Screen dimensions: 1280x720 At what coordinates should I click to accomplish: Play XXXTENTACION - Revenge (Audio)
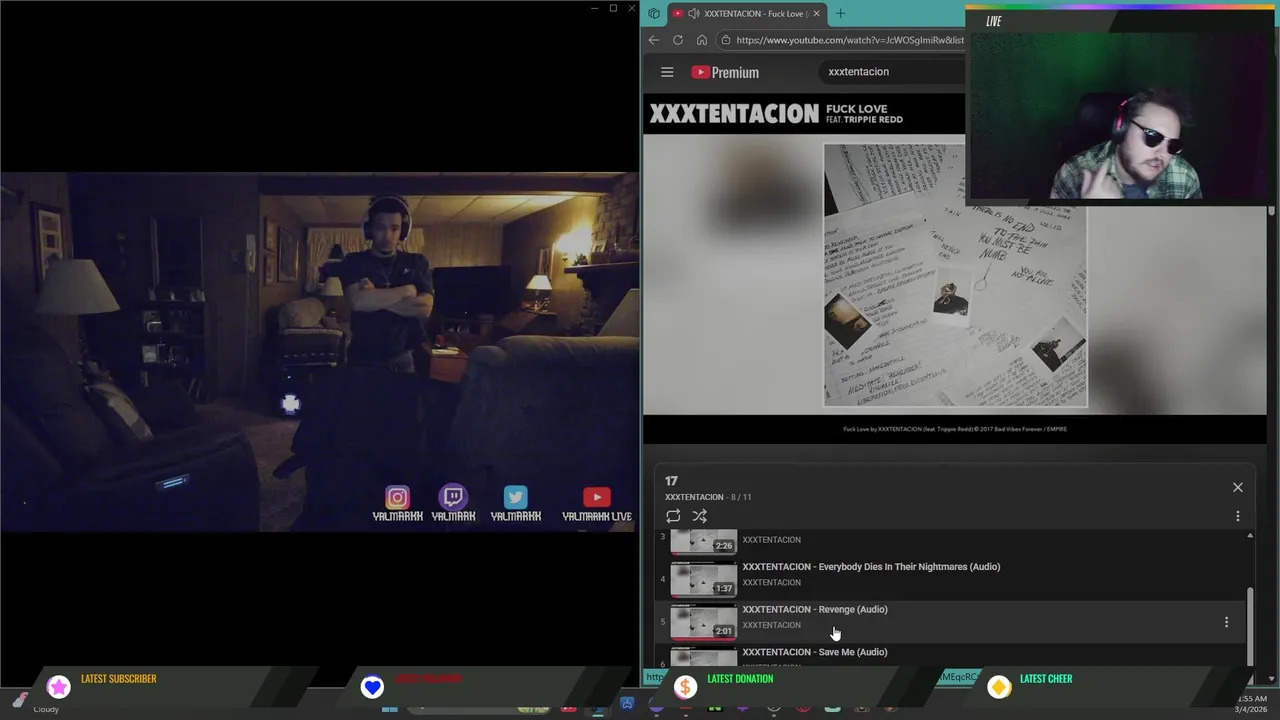[x=815, y=609]
